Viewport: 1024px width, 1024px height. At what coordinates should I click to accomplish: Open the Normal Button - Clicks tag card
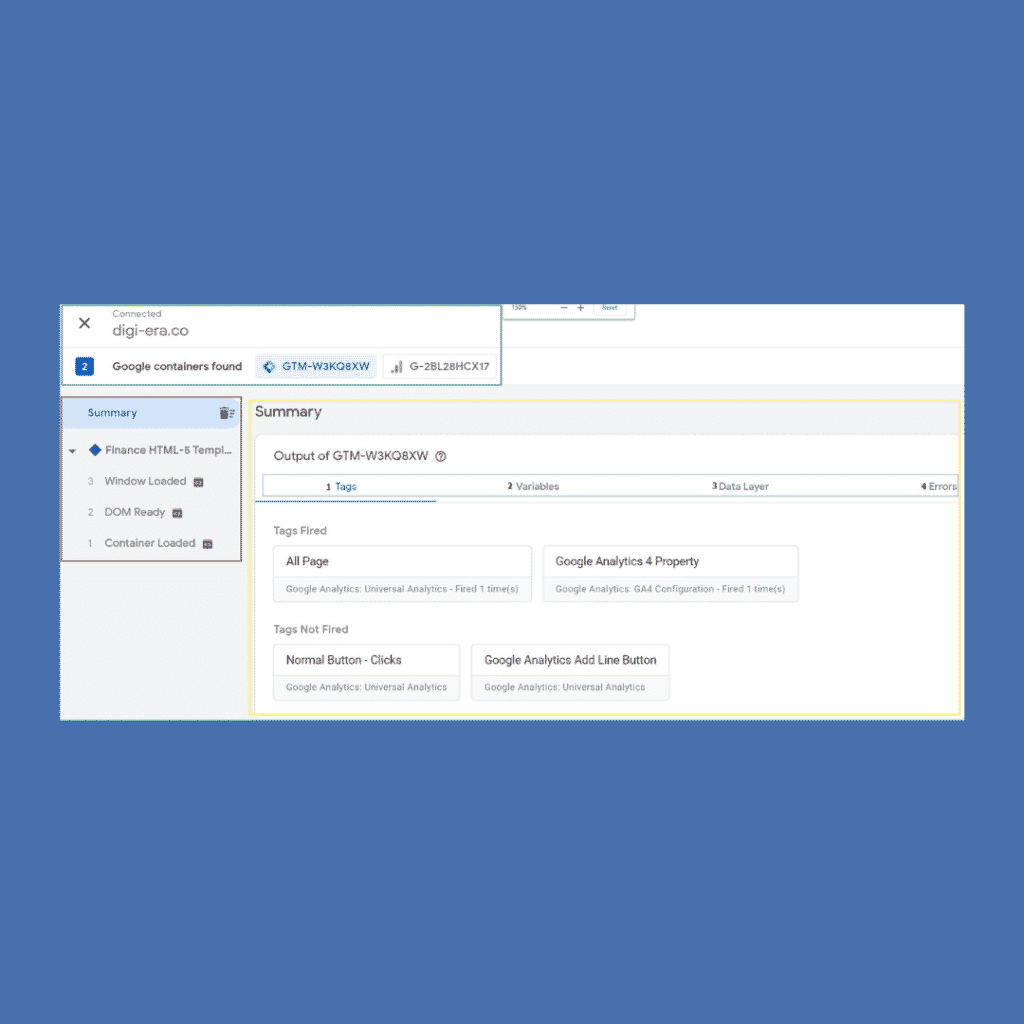pos(366,672)
